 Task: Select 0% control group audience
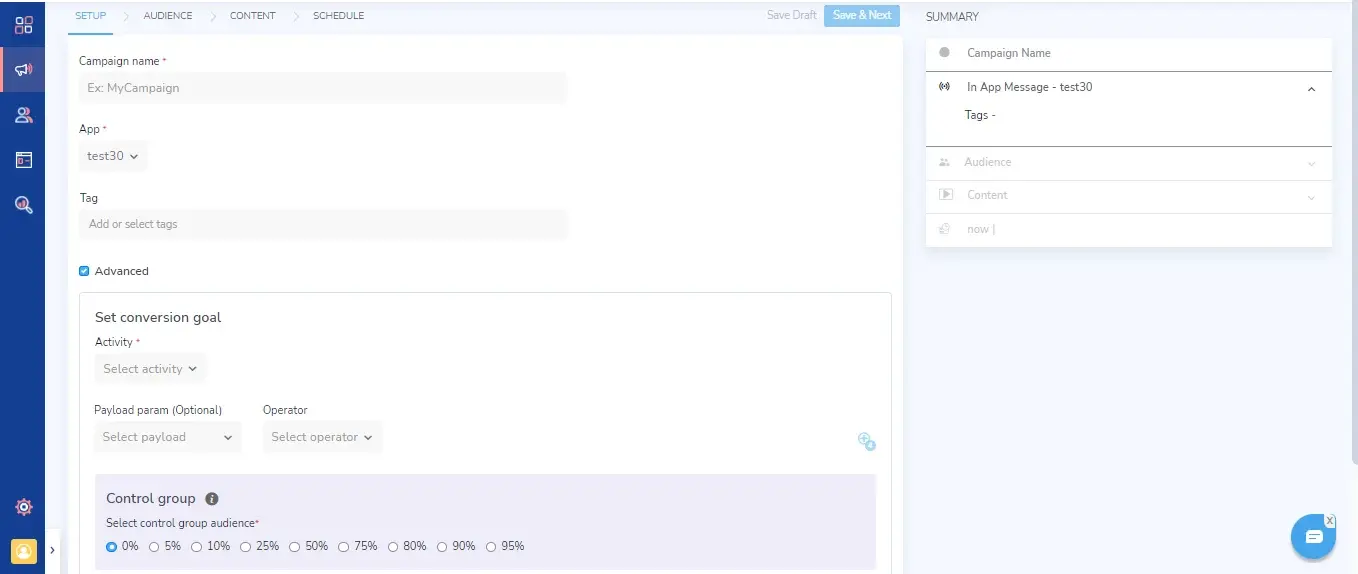tap(111, 547)
